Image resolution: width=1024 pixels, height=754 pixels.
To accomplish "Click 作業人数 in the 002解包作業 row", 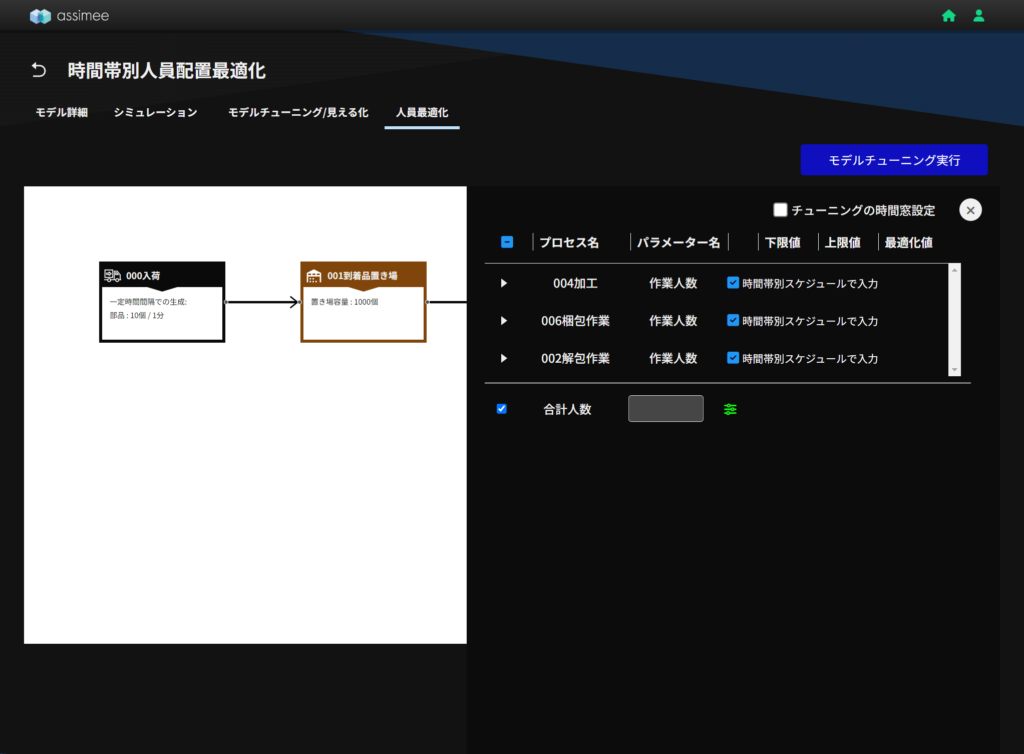I will click(x=673, y=358).
